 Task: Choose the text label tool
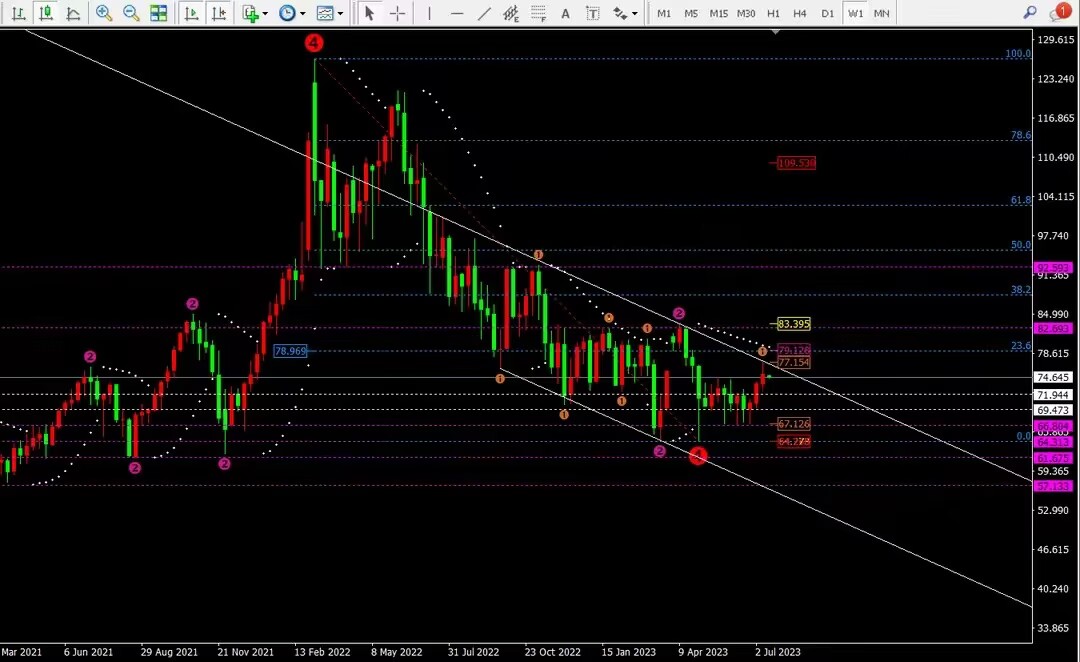(592, 13)
